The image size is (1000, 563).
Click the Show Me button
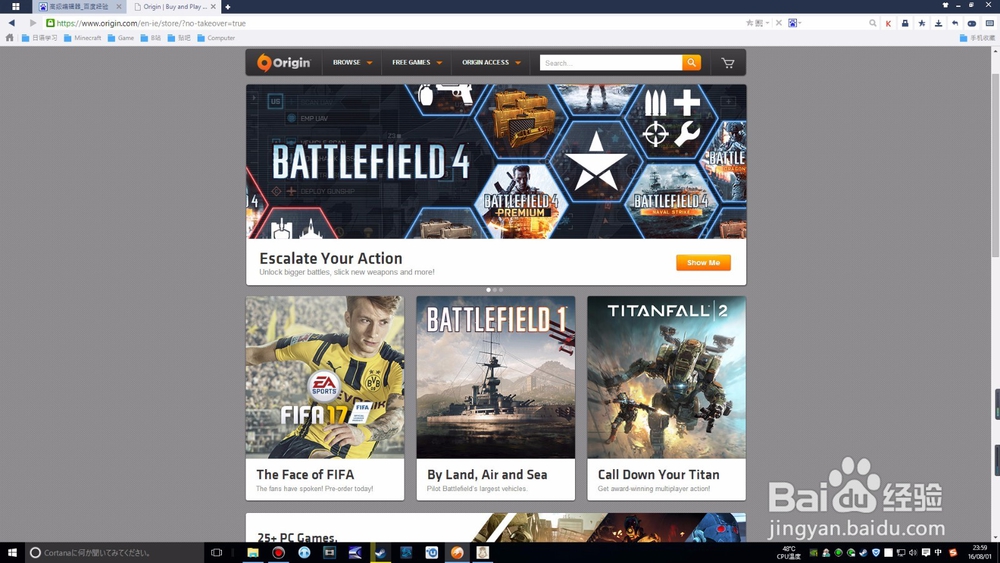703,263
